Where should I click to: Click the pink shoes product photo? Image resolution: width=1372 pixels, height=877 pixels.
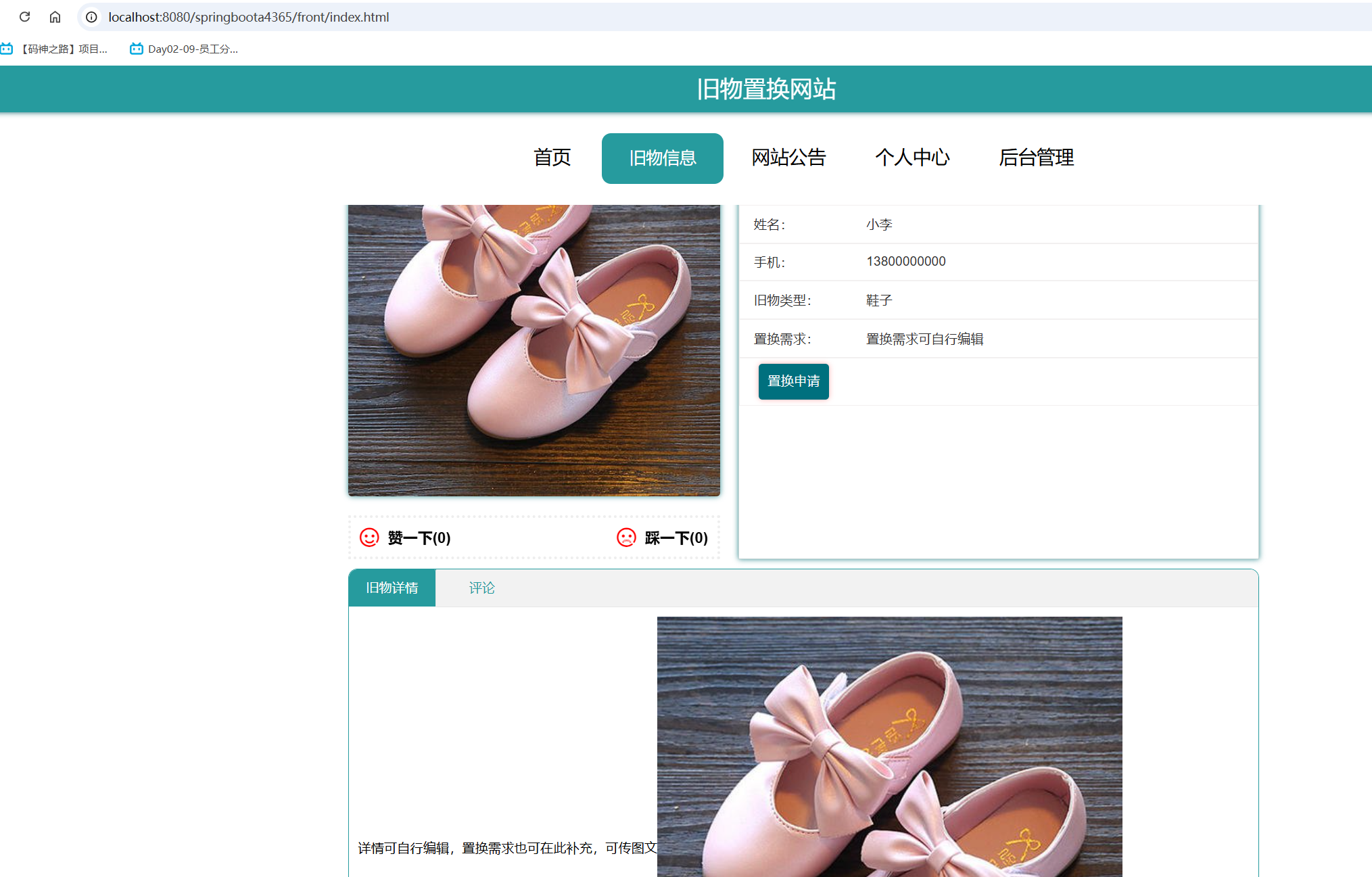pos(534,345)
